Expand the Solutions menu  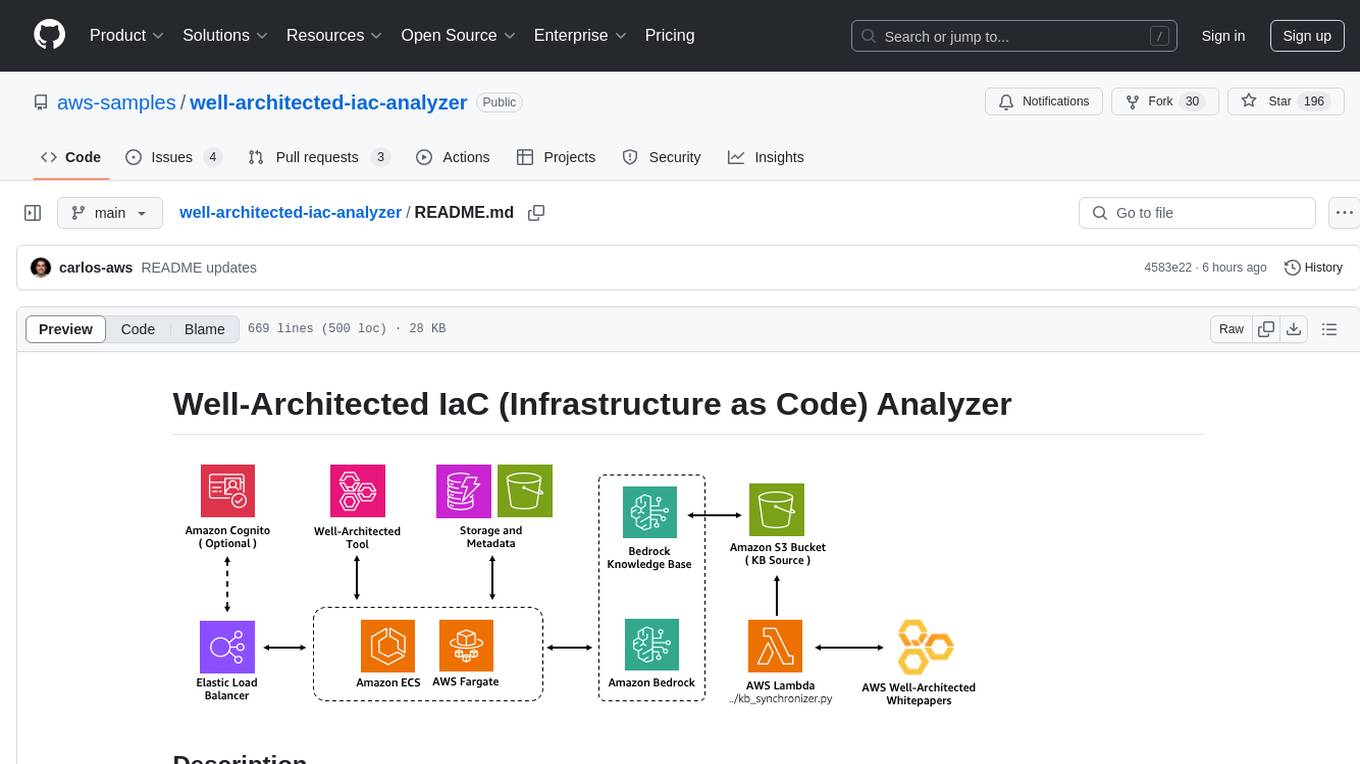(x=225, y=35)
